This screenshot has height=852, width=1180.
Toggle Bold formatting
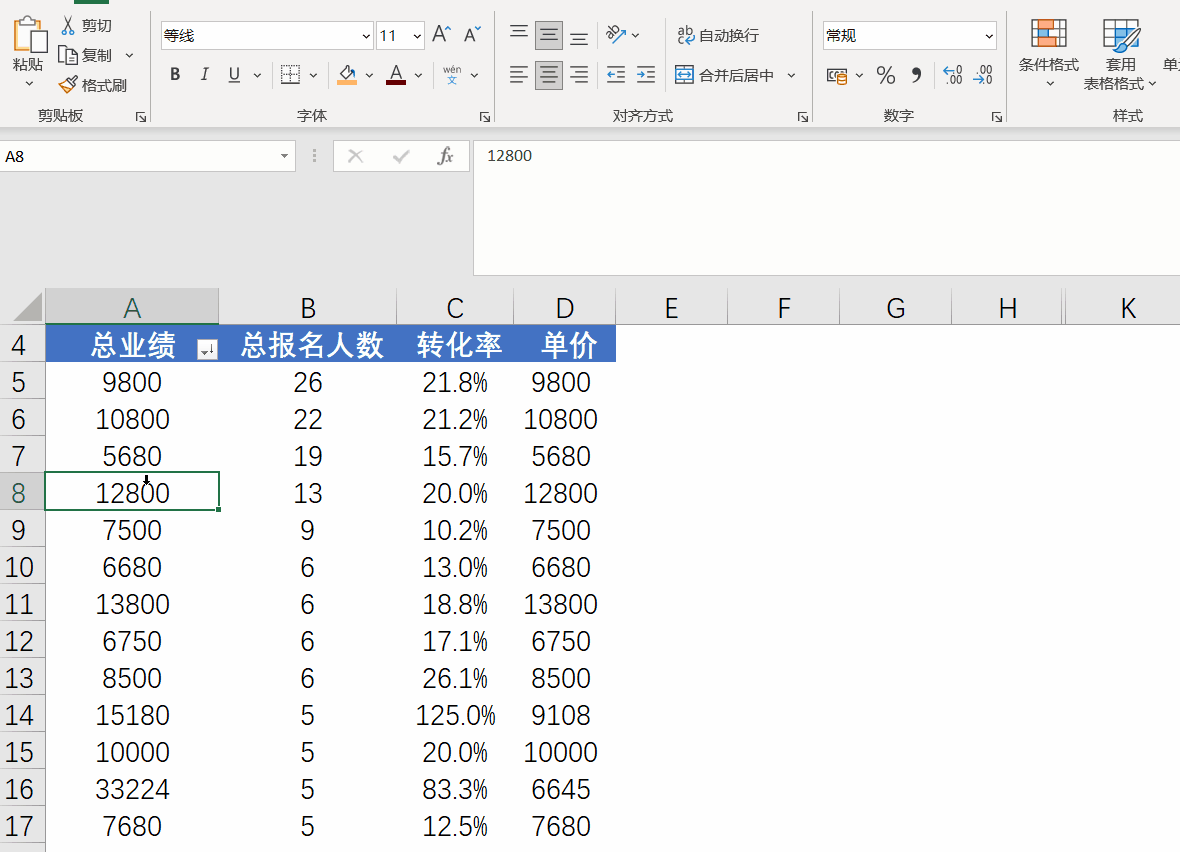pyautogui.click(x=175, y=75)
